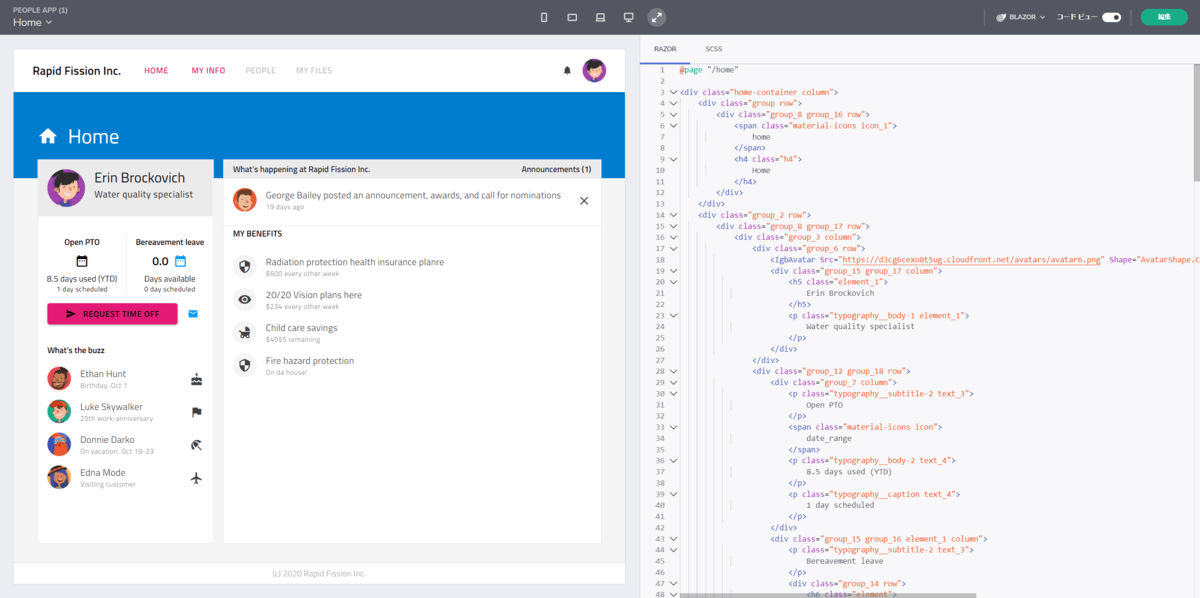Screen dimensions: 1200x598
Task: Click the Bereavement leave calendar icon
Action: [180, 261]
